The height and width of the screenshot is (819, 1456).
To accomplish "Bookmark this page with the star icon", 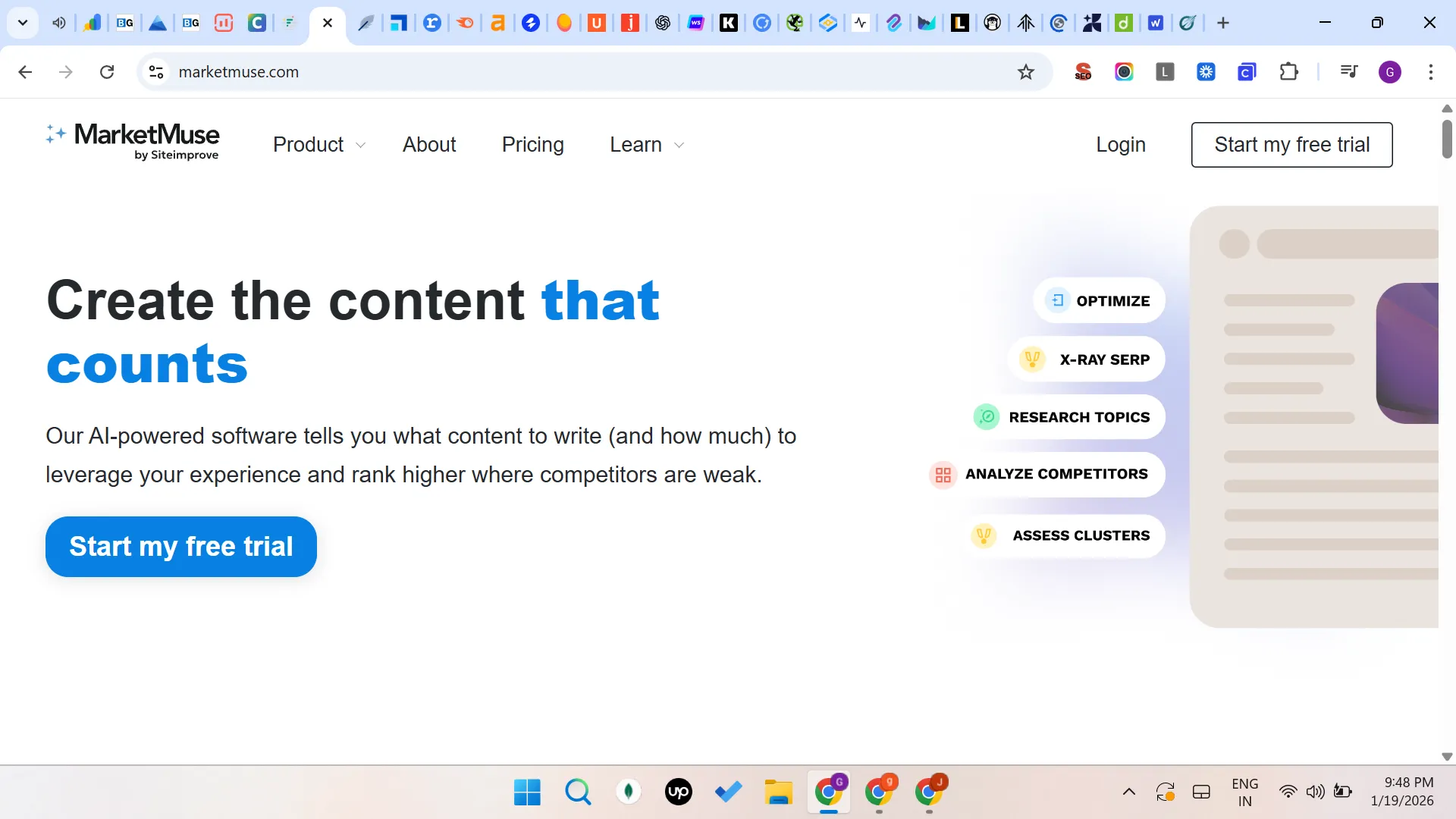I will (x=1025, y=71).
